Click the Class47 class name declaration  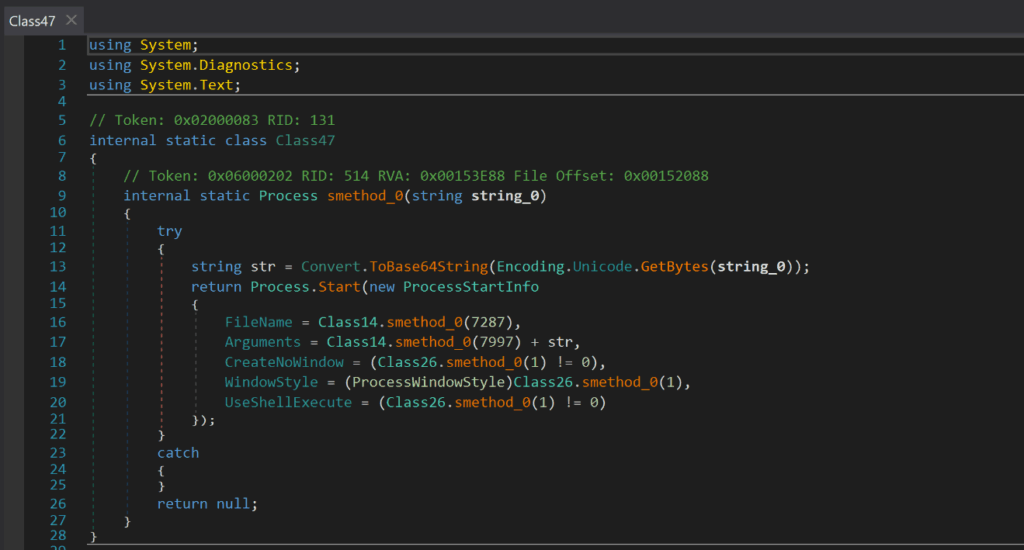click(305, 140)
